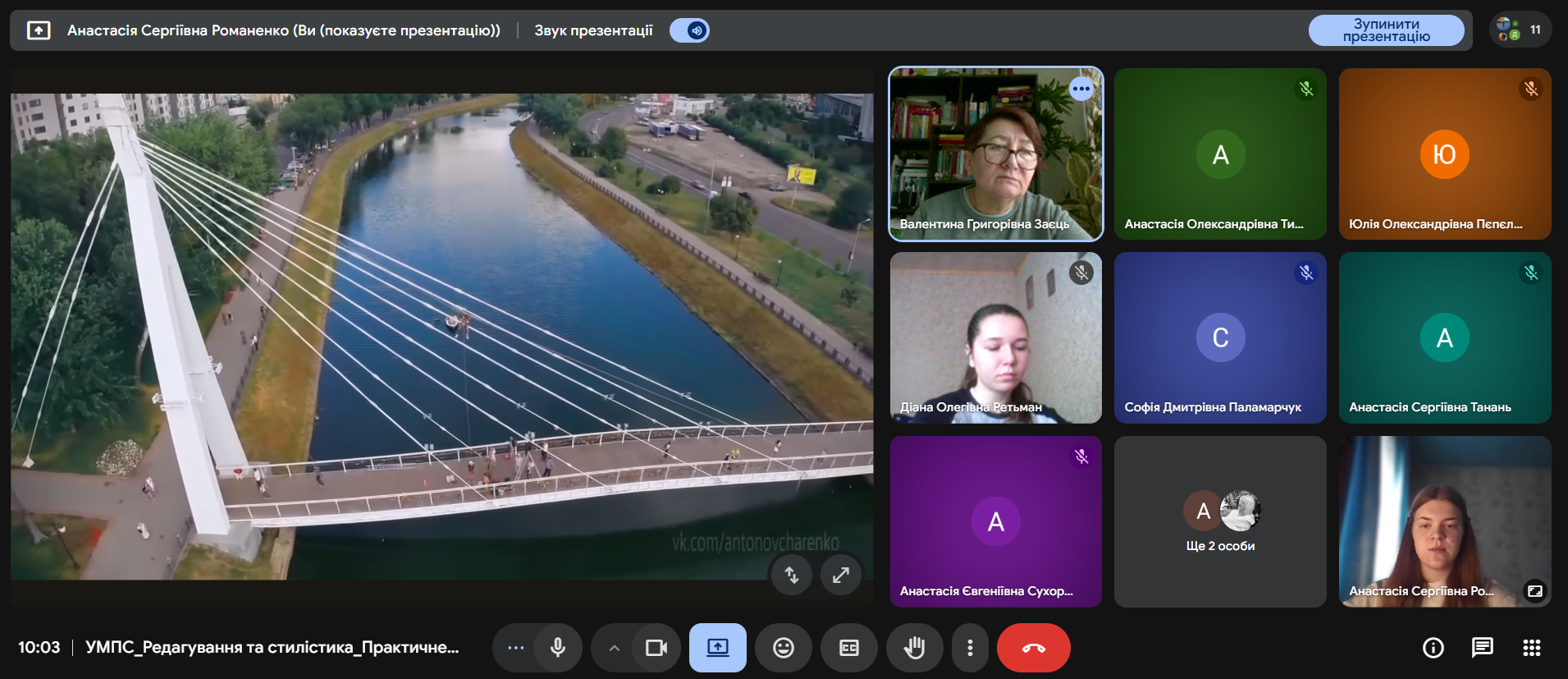Expand video settings chevron arrow
Screen dimensions: 1568x679
pos(614,648)
